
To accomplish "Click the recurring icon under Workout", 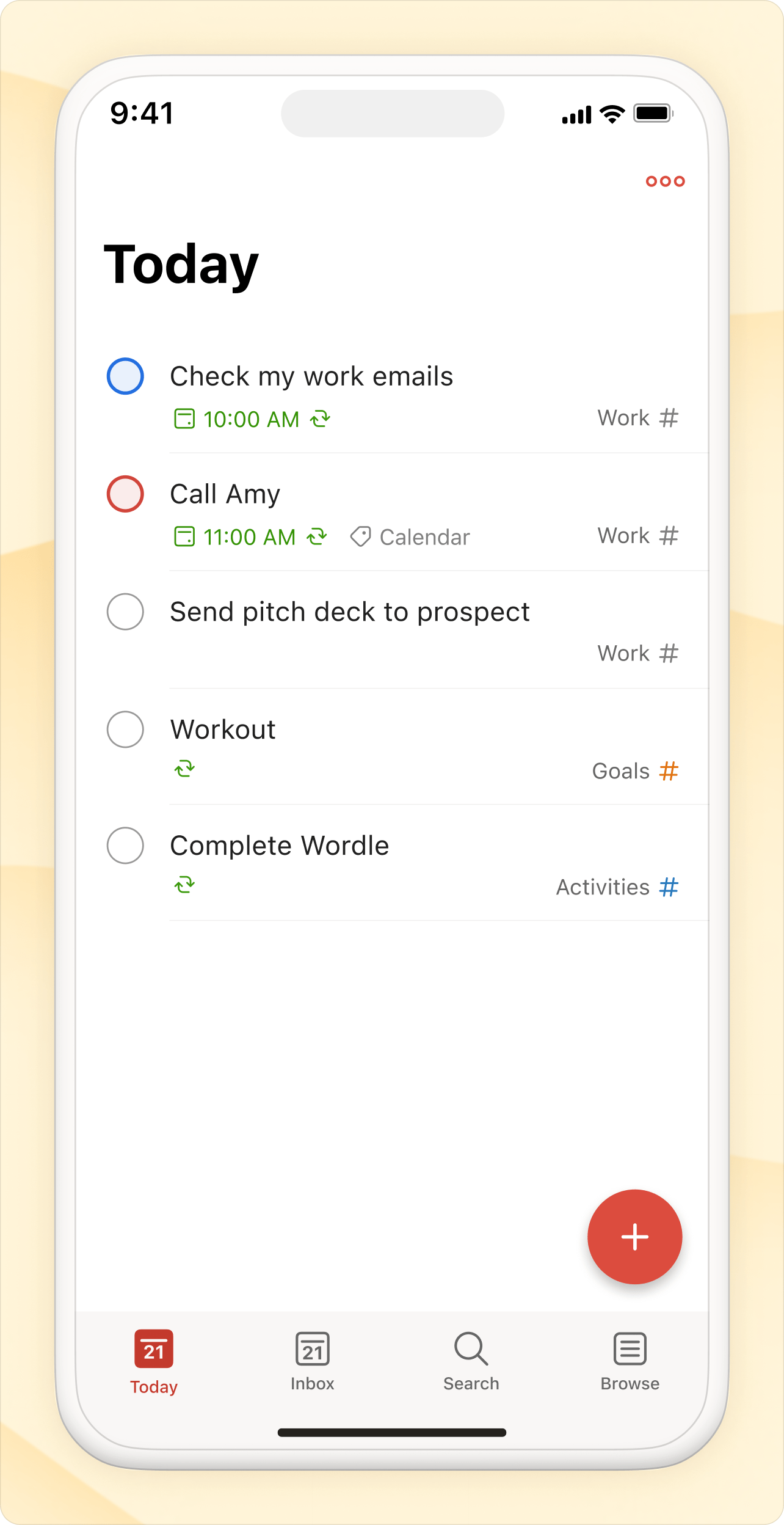I will click(x=184, y=769).
